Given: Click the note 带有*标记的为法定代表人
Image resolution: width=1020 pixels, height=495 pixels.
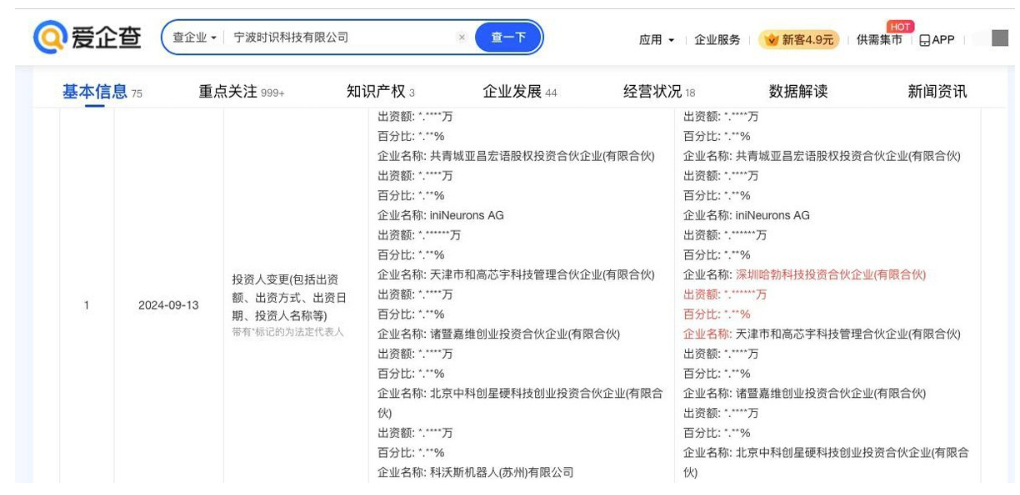Looking at the screenshot, I should (288, 332).
